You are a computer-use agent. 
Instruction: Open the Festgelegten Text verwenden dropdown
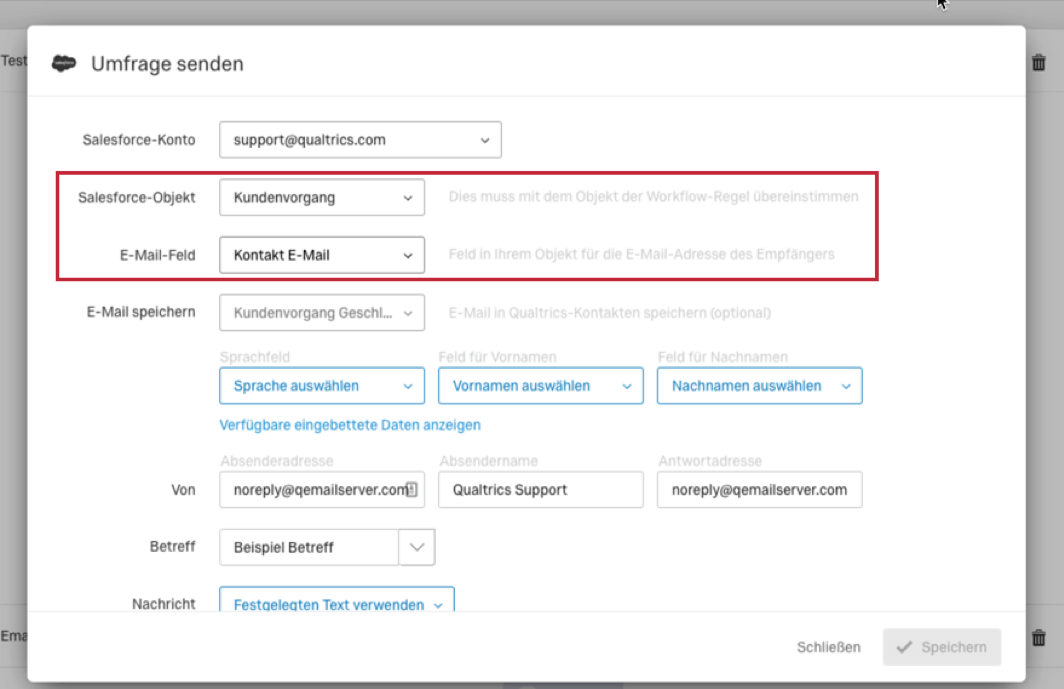click(337, 600)
